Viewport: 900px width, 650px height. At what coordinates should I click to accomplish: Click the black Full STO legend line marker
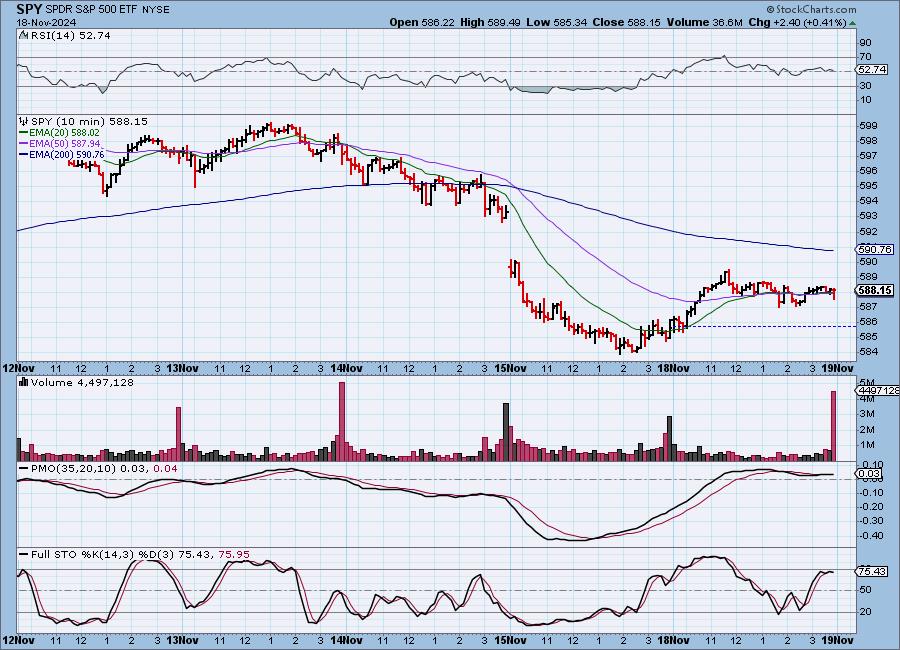tap(24, 555)
